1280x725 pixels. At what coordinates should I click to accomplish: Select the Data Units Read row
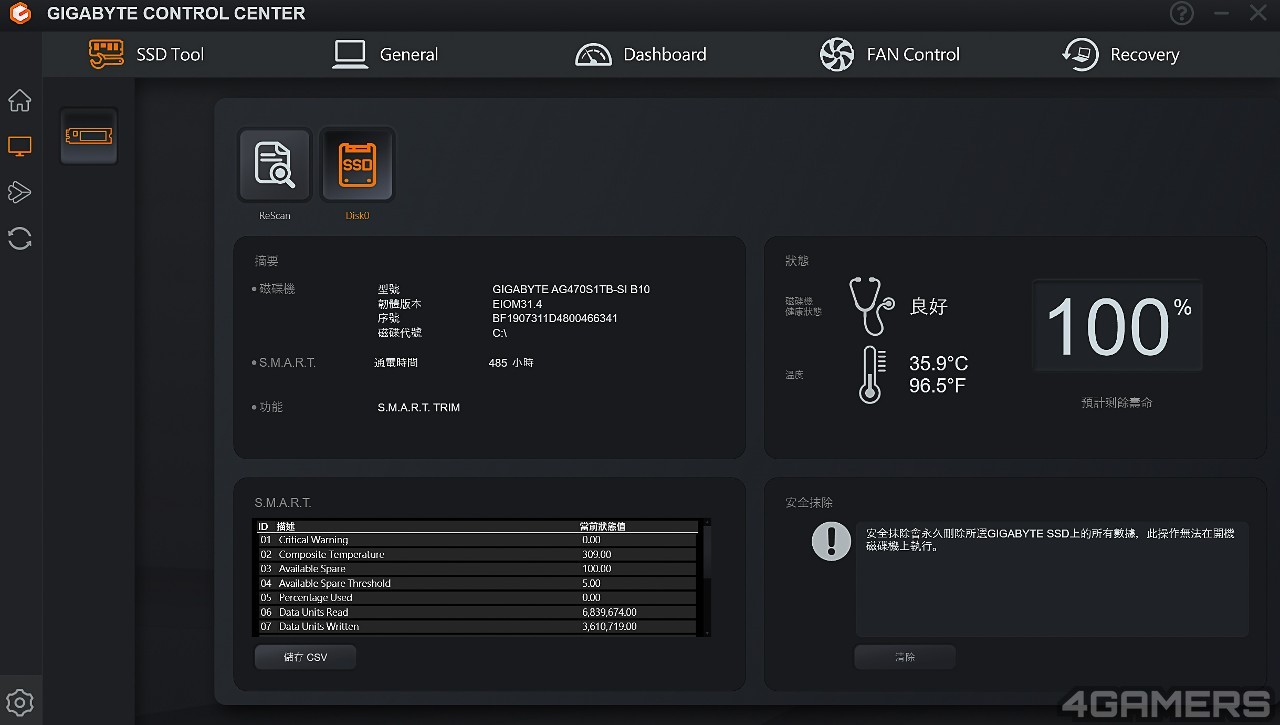click(477, 612)
